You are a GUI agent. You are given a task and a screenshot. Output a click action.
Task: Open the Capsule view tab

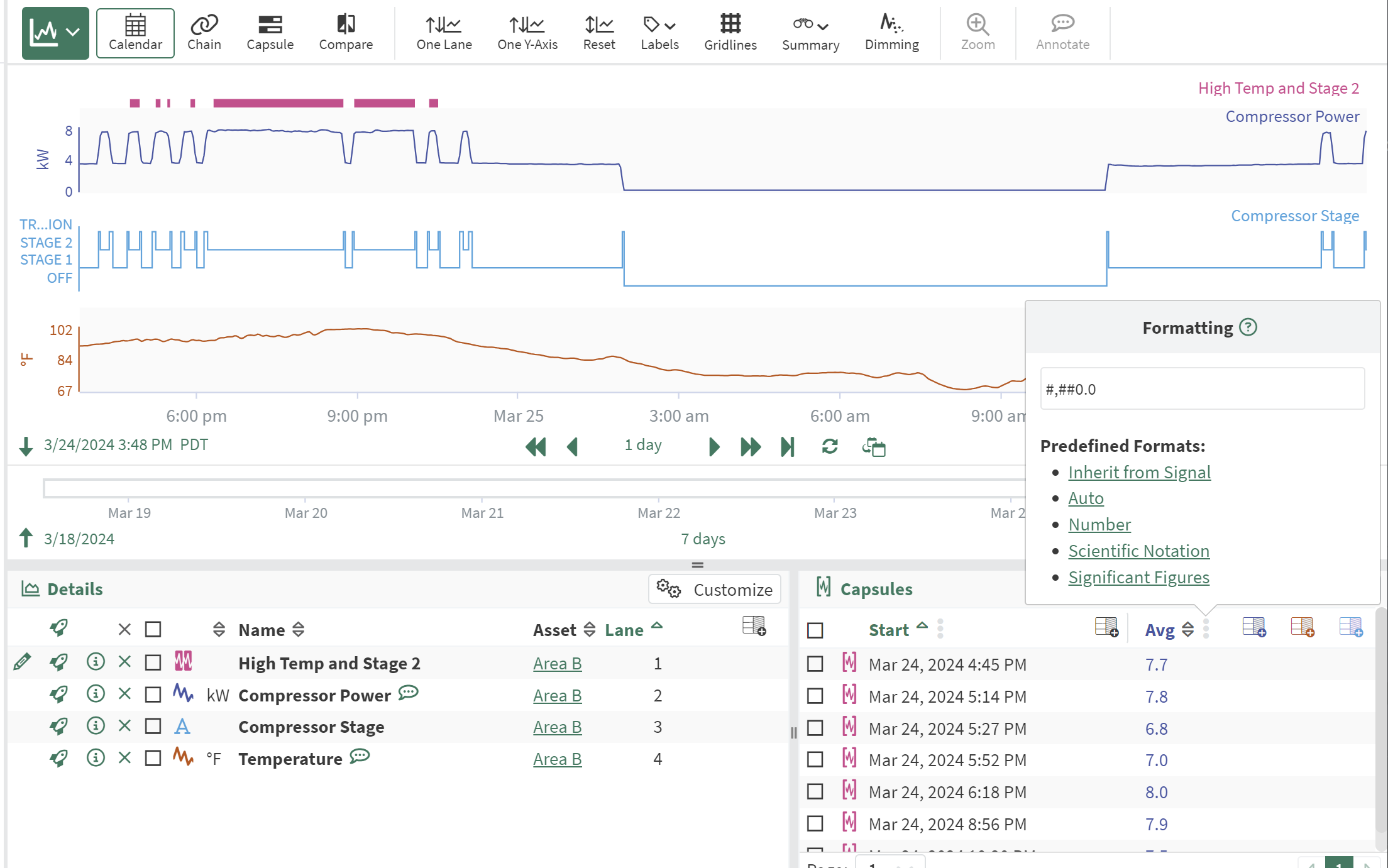click(x=270, y=33)
